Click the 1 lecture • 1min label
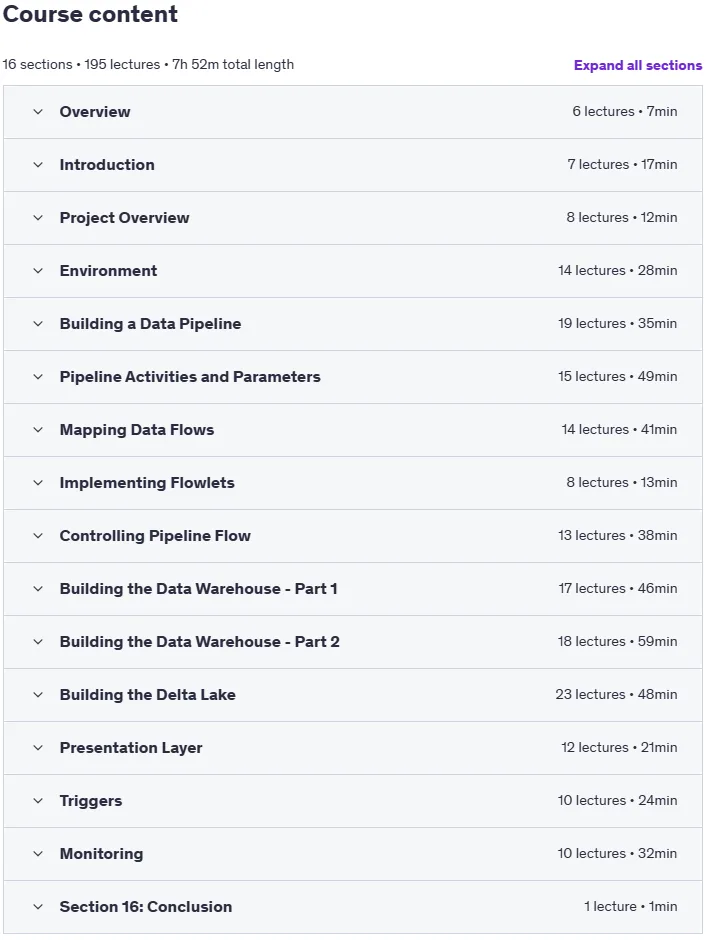 pos(630,906)
